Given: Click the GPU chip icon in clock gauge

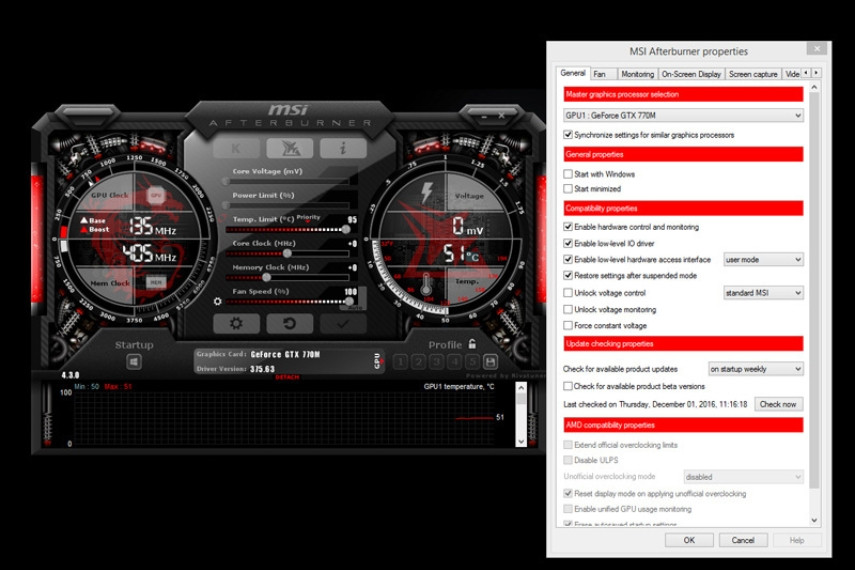Looking at the screenshot, I should click(156, 195).
